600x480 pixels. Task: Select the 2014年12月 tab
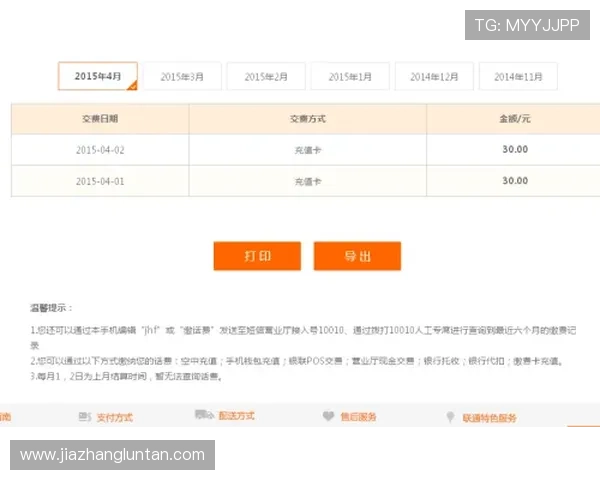point(434,77)
